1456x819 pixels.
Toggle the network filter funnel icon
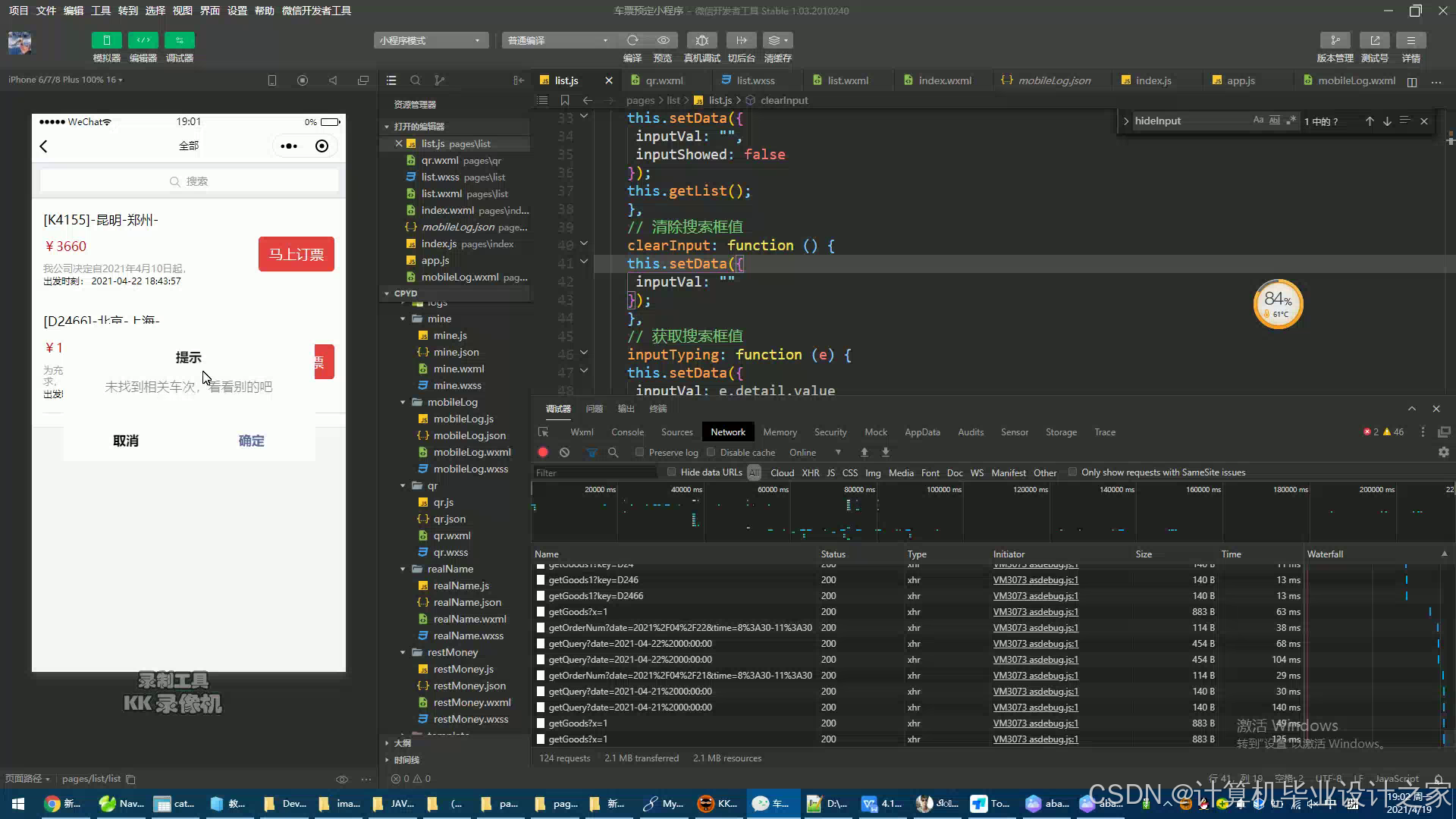[591, 453]
